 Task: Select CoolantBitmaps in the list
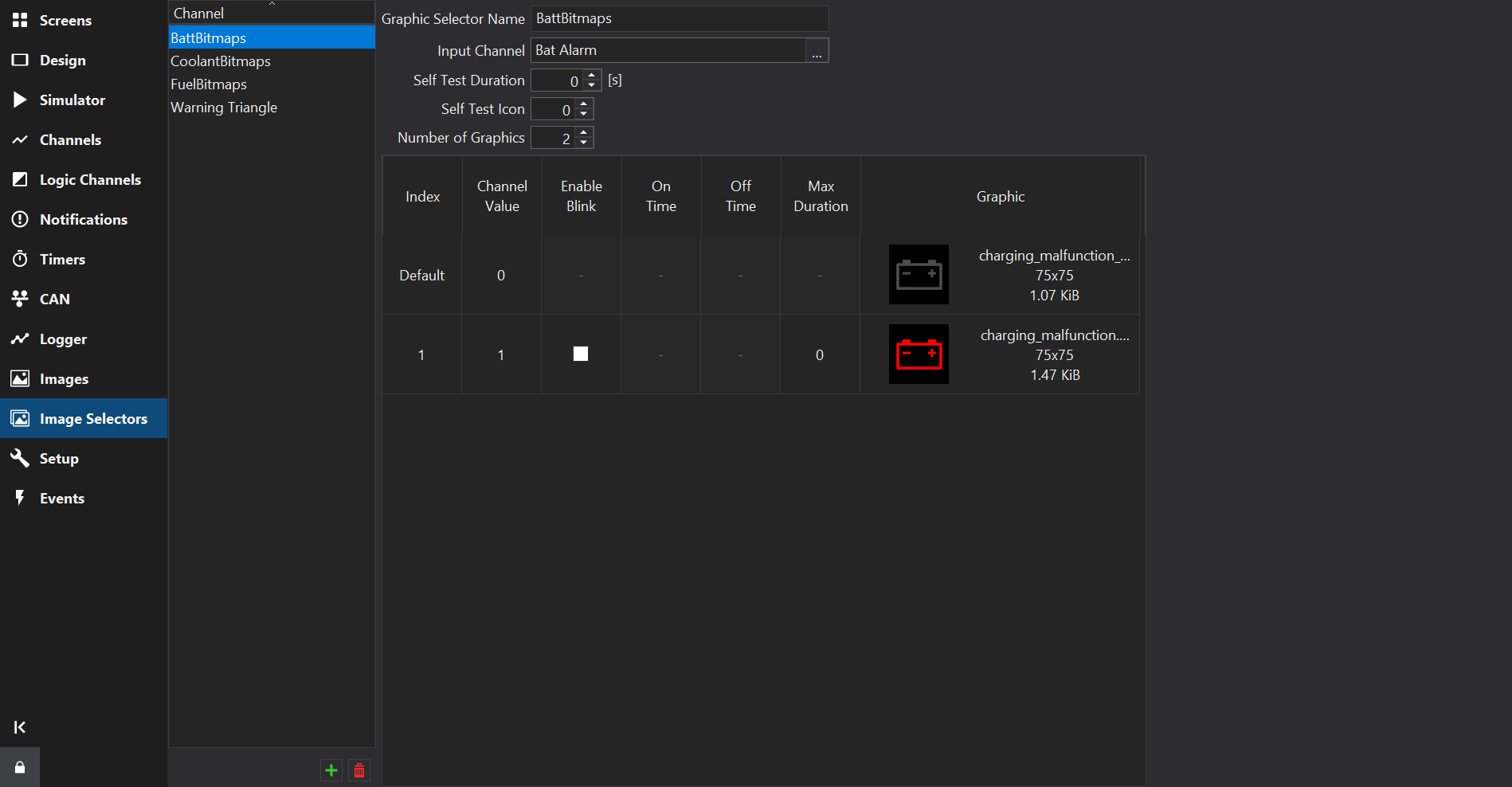click(x=221, y=61)
